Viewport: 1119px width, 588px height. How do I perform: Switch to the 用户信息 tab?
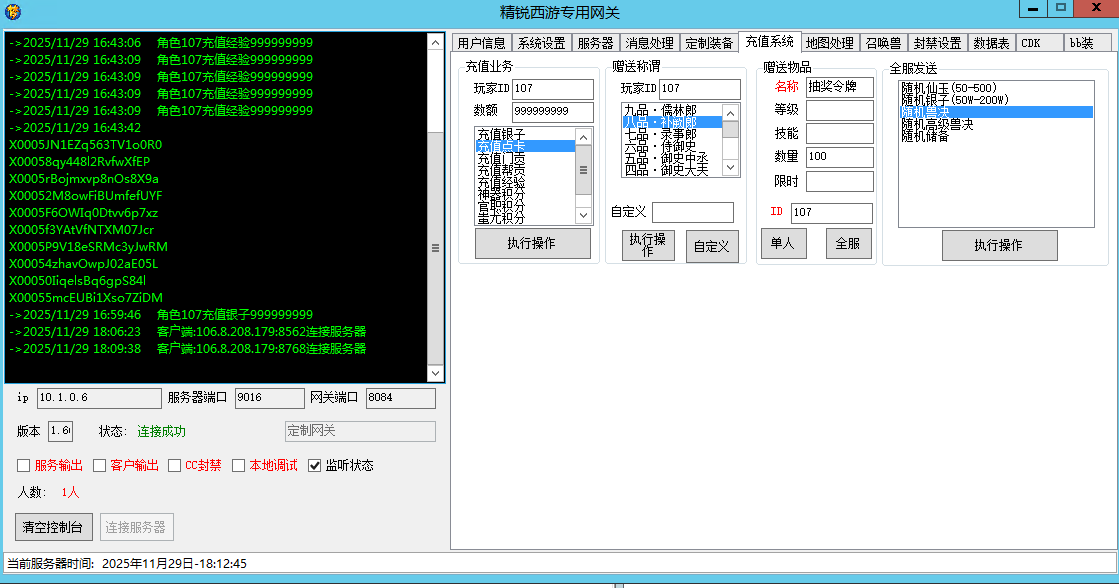[x=481, y=43]
